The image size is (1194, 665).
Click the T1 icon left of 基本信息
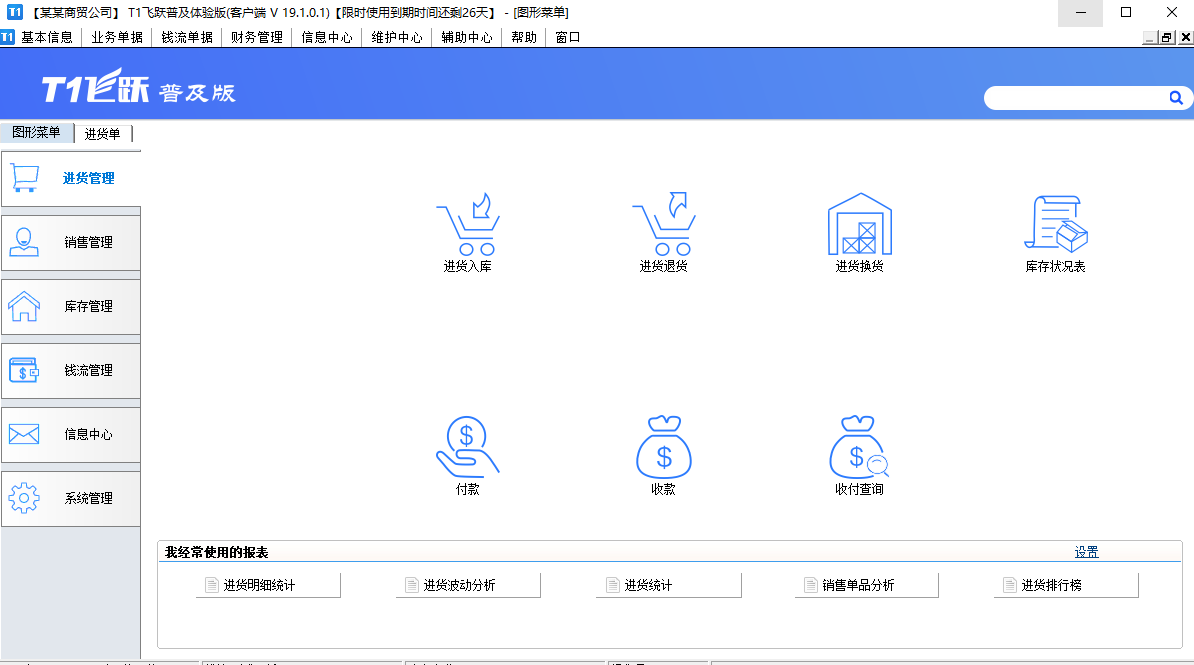pos(8,37)
